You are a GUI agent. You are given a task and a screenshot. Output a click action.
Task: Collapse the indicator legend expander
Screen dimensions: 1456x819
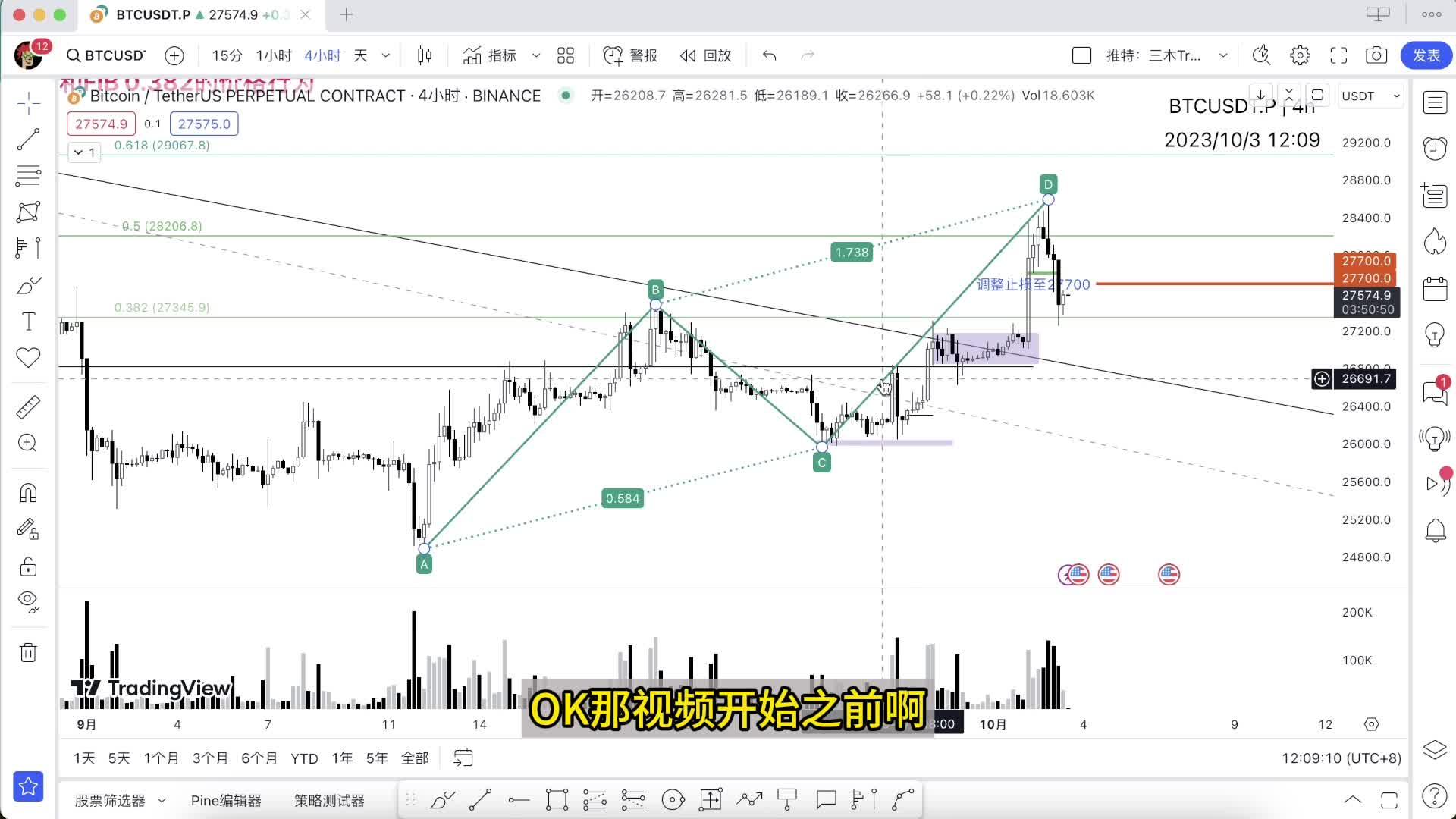pos(84,152)
